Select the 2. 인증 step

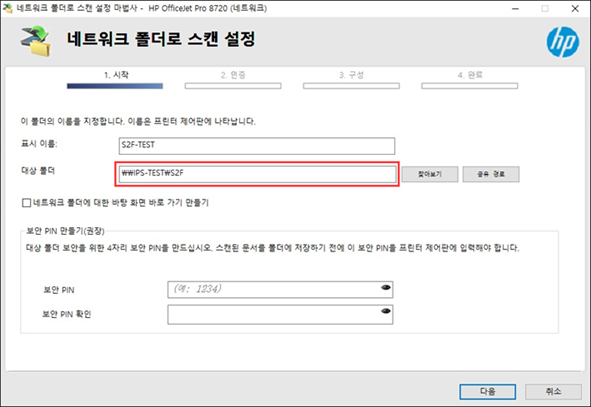click(233, 75)
